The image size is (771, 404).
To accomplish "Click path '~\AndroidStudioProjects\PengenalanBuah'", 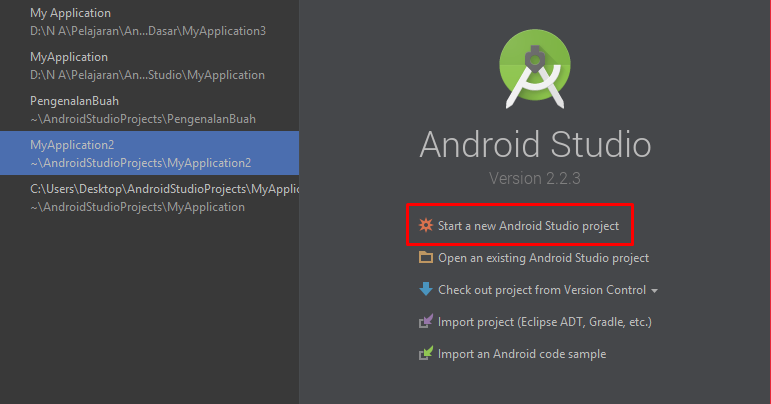I will coord(143,119).
